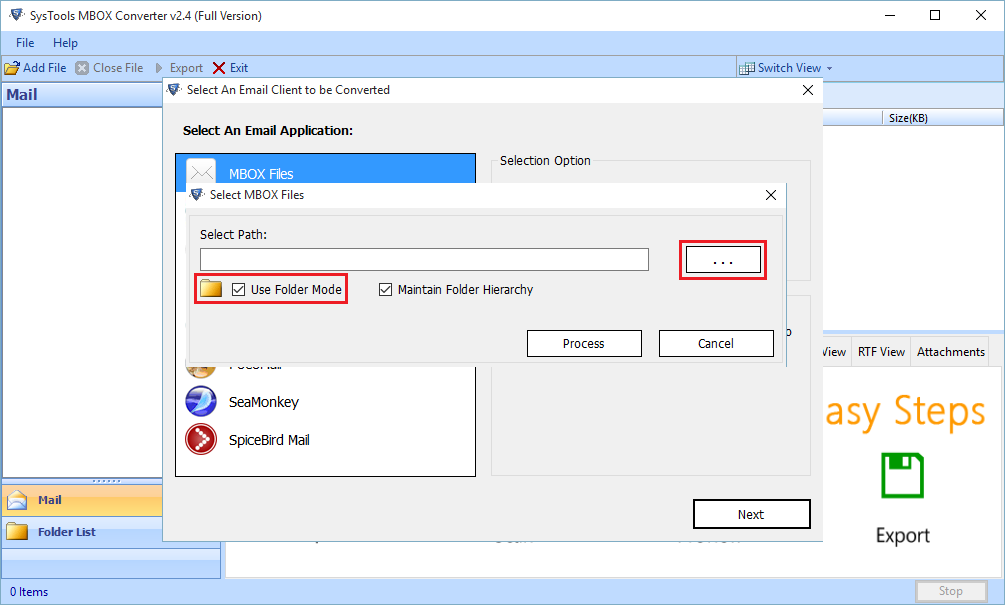Click the Export toolbar button

pos(179,68)
